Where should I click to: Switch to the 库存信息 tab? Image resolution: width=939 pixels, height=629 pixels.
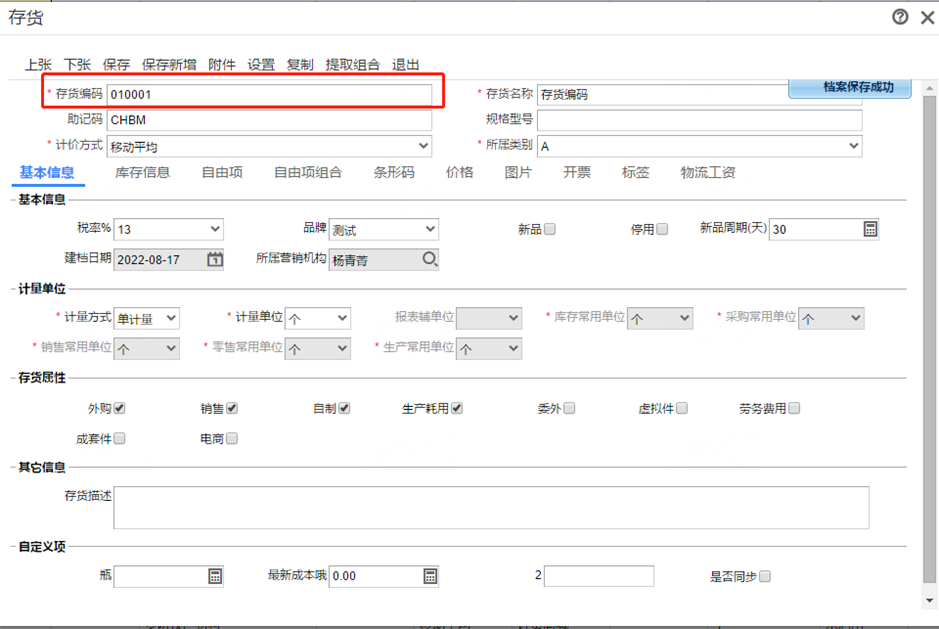(x=143, y=172)
